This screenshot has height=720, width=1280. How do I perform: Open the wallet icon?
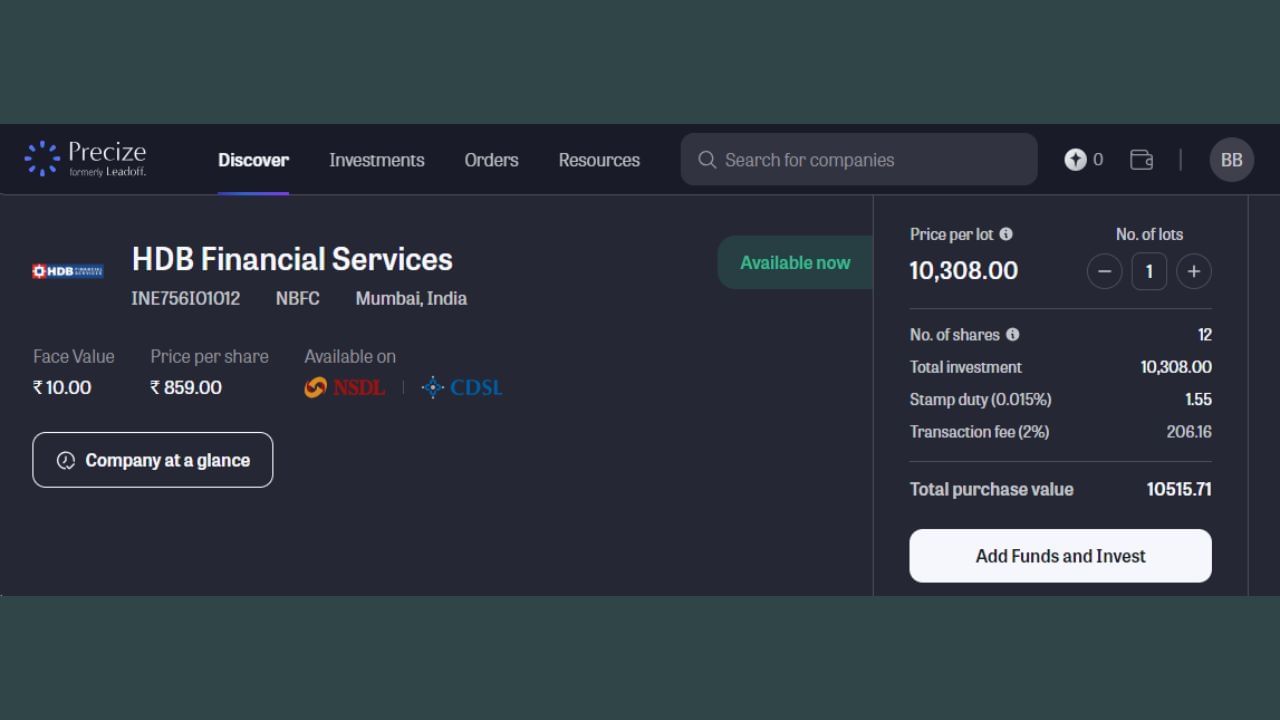point(1141,160)
